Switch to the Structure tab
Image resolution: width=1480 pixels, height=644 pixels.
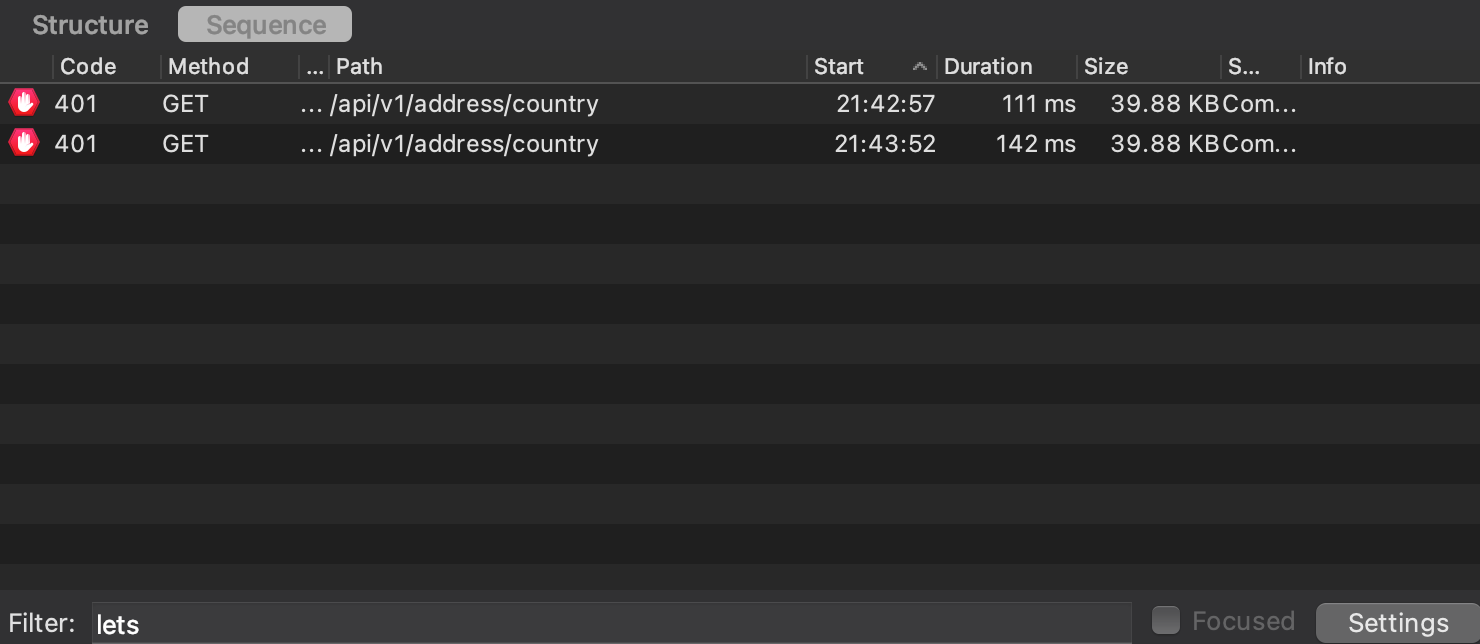coord(90,25)
